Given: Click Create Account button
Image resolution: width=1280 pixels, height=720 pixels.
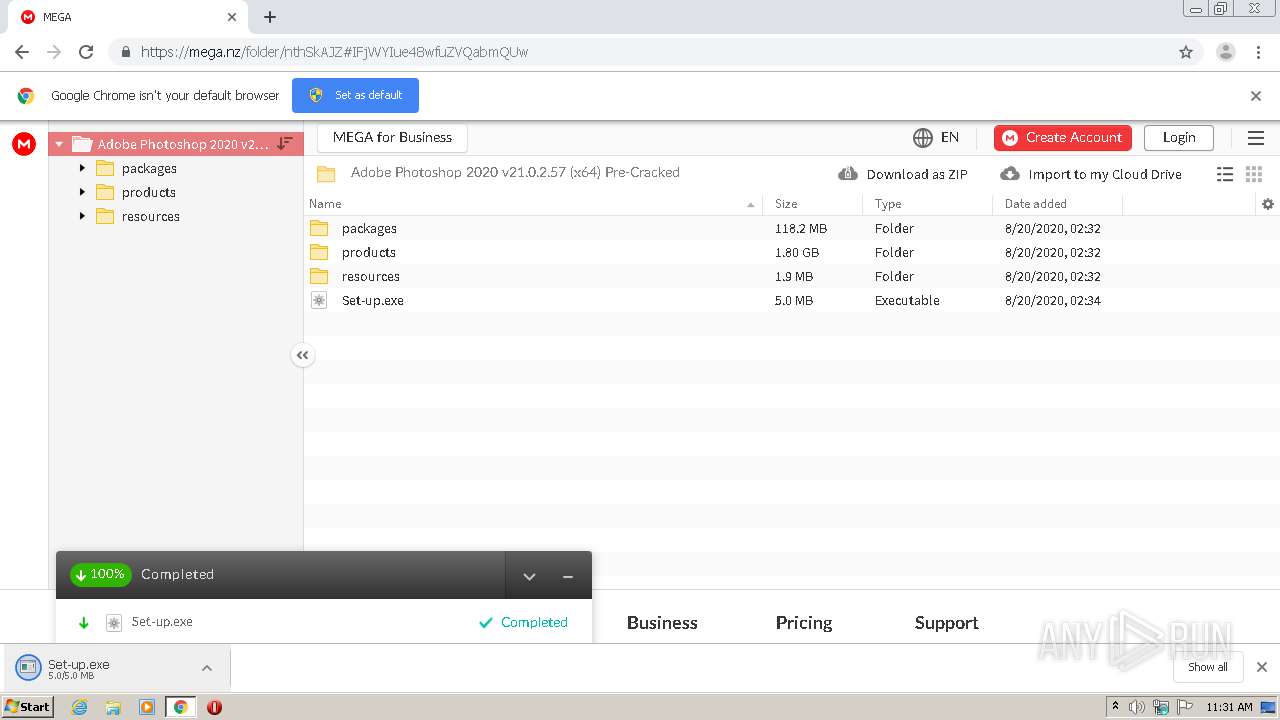Looking at the screenshot, I should click(x=1062, y=138).
